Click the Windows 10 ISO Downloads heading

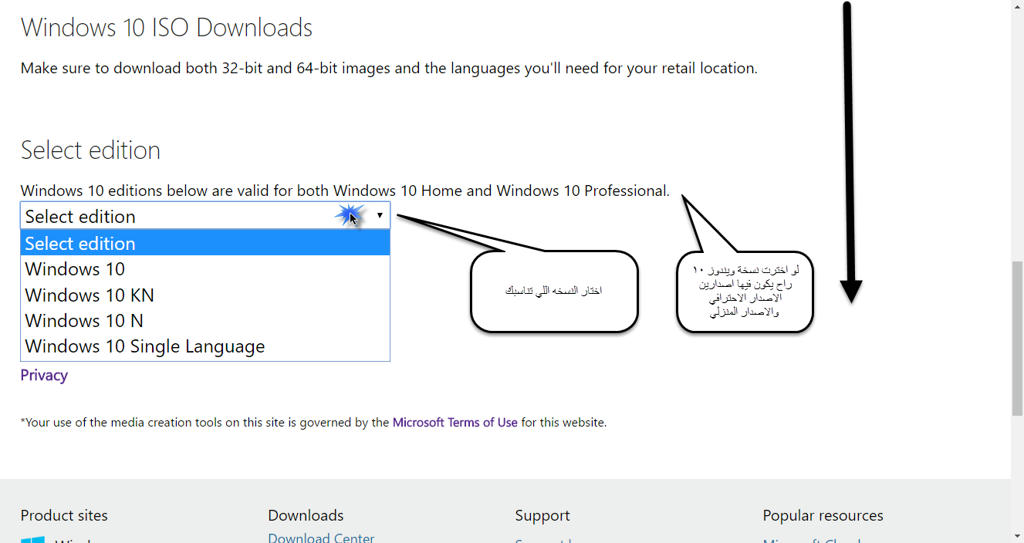pos(167,27)
